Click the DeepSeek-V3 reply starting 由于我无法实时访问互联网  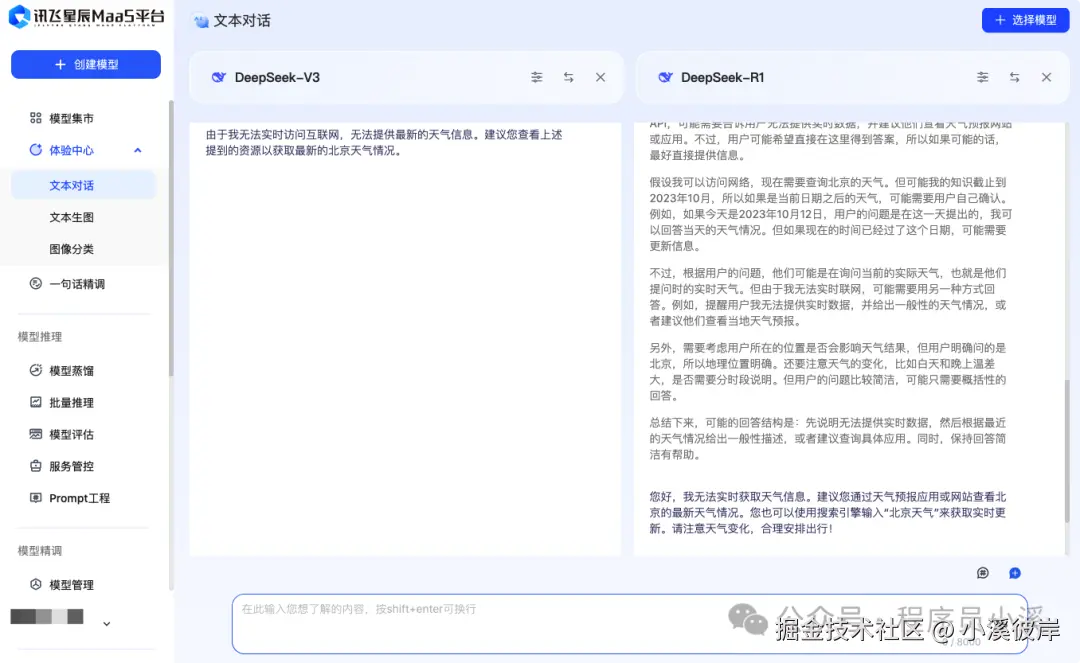[x=384, y=143]
